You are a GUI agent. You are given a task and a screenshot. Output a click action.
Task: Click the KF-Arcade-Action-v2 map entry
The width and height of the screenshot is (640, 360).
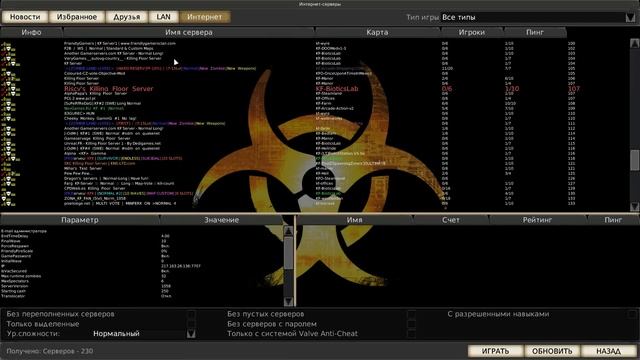point(335,109)
